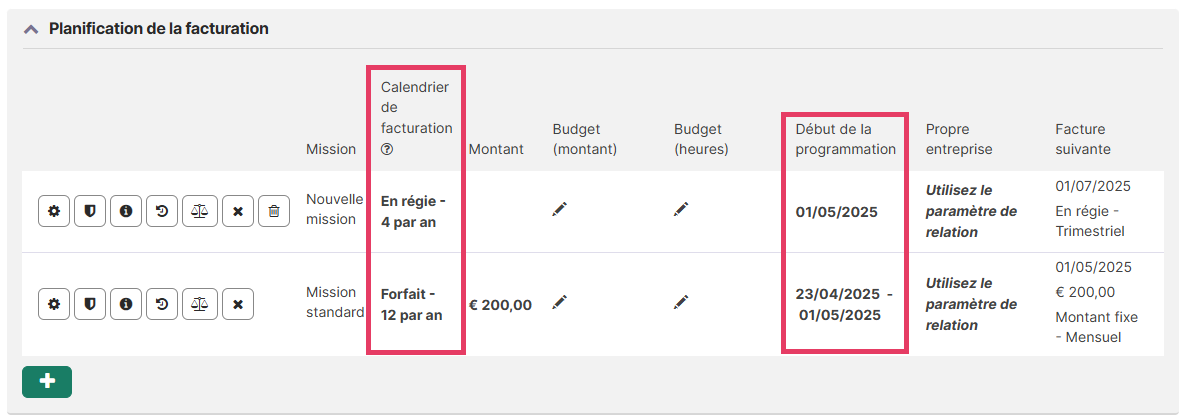Add a new billing schedule with plus button
1186x420 pixels.
[47, 382]
